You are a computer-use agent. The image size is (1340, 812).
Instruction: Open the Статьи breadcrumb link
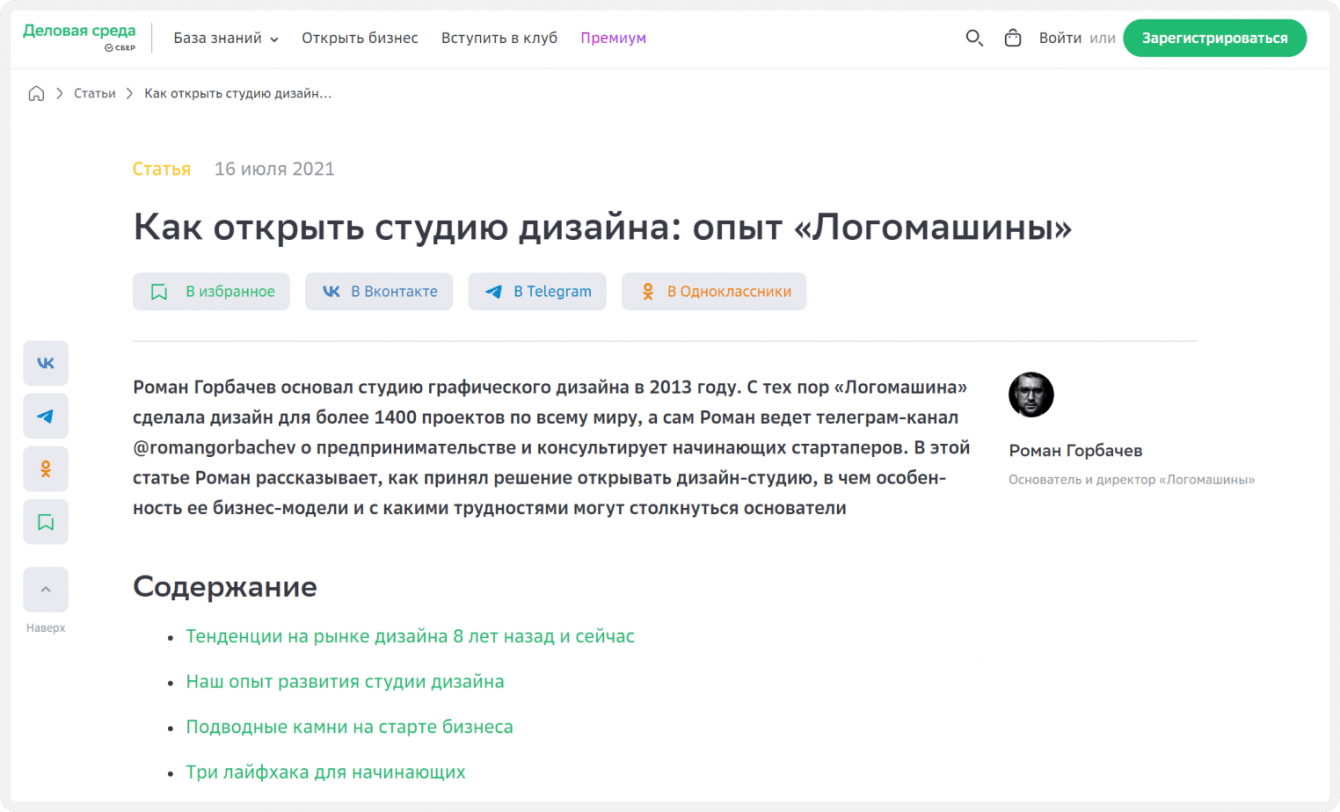tap(95, 93)
